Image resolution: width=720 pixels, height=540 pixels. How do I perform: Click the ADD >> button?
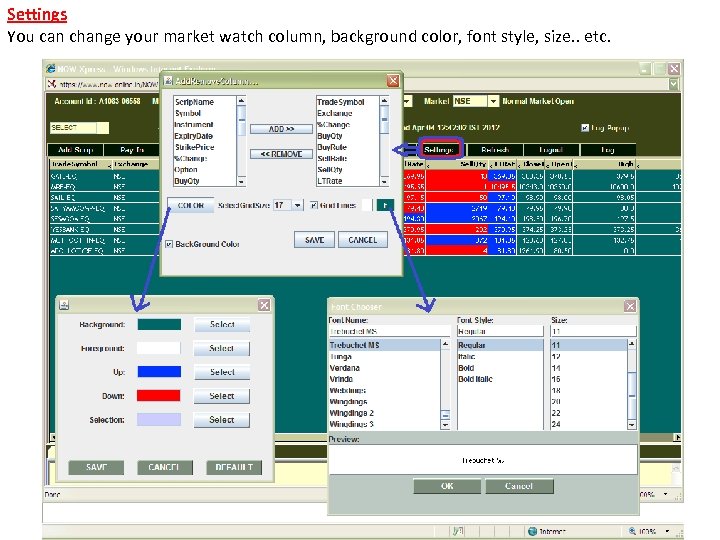(x=281, y=129)
